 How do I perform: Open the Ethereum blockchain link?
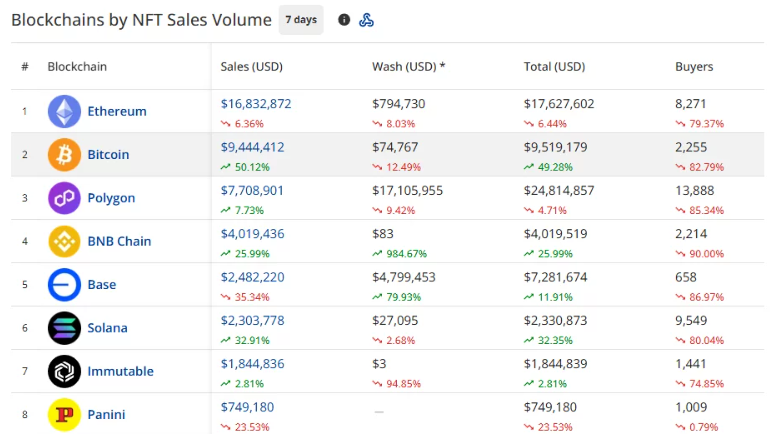[117, 111]
